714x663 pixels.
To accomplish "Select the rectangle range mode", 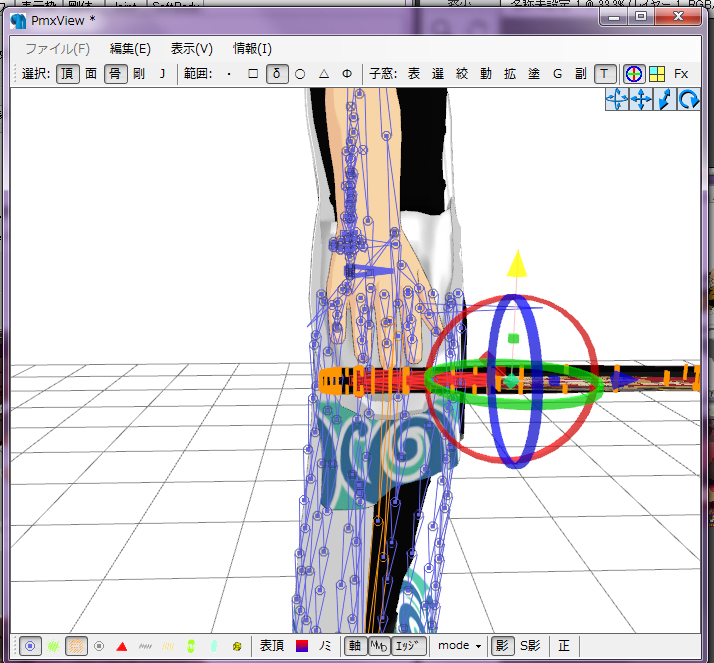I will (253, 74).
